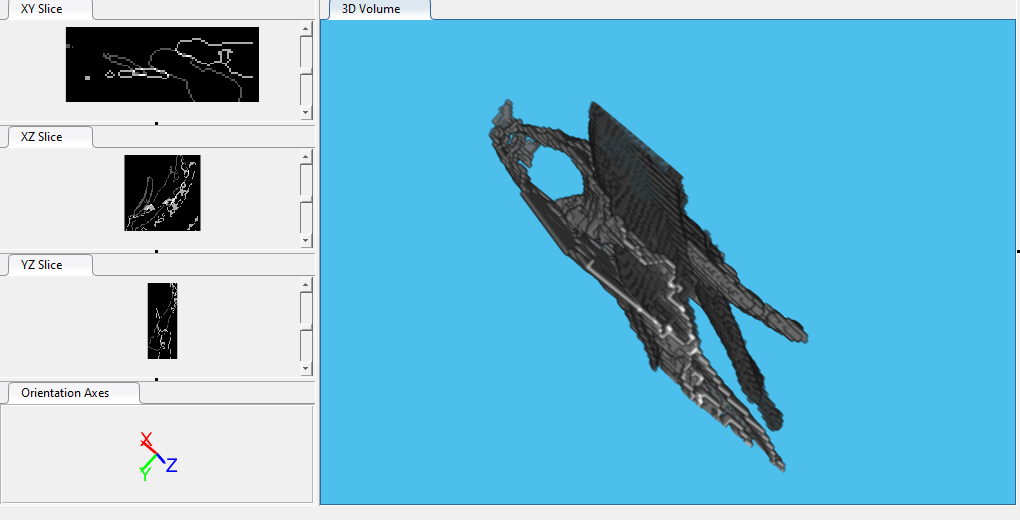Select the YZ Slice tab
Image resolution: width=1020 pixels, height=520 pixels.
click(x=42, y=265)
